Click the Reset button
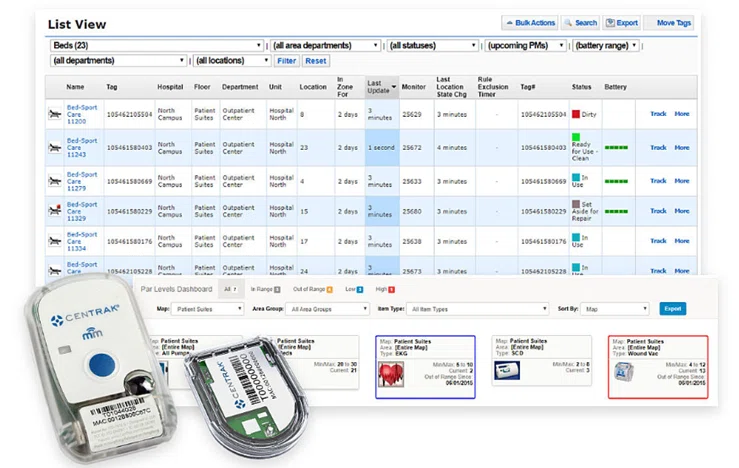 pyautogui.click(x=315, y=61)
